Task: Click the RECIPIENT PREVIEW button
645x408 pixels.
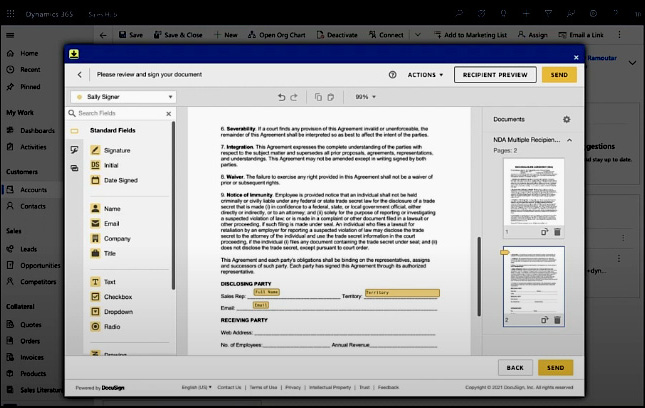Action: coord(495,75)
